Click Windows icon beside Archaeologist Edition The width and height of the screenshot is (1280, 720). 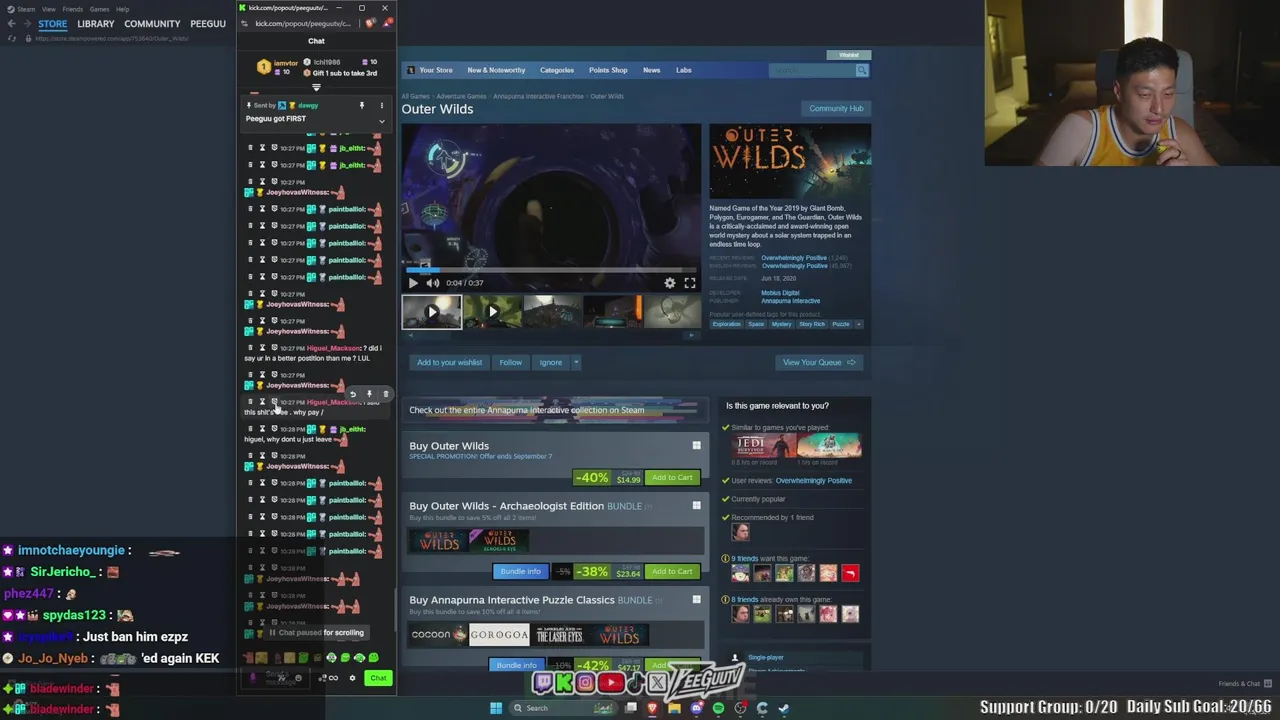[x=696, y=506]
